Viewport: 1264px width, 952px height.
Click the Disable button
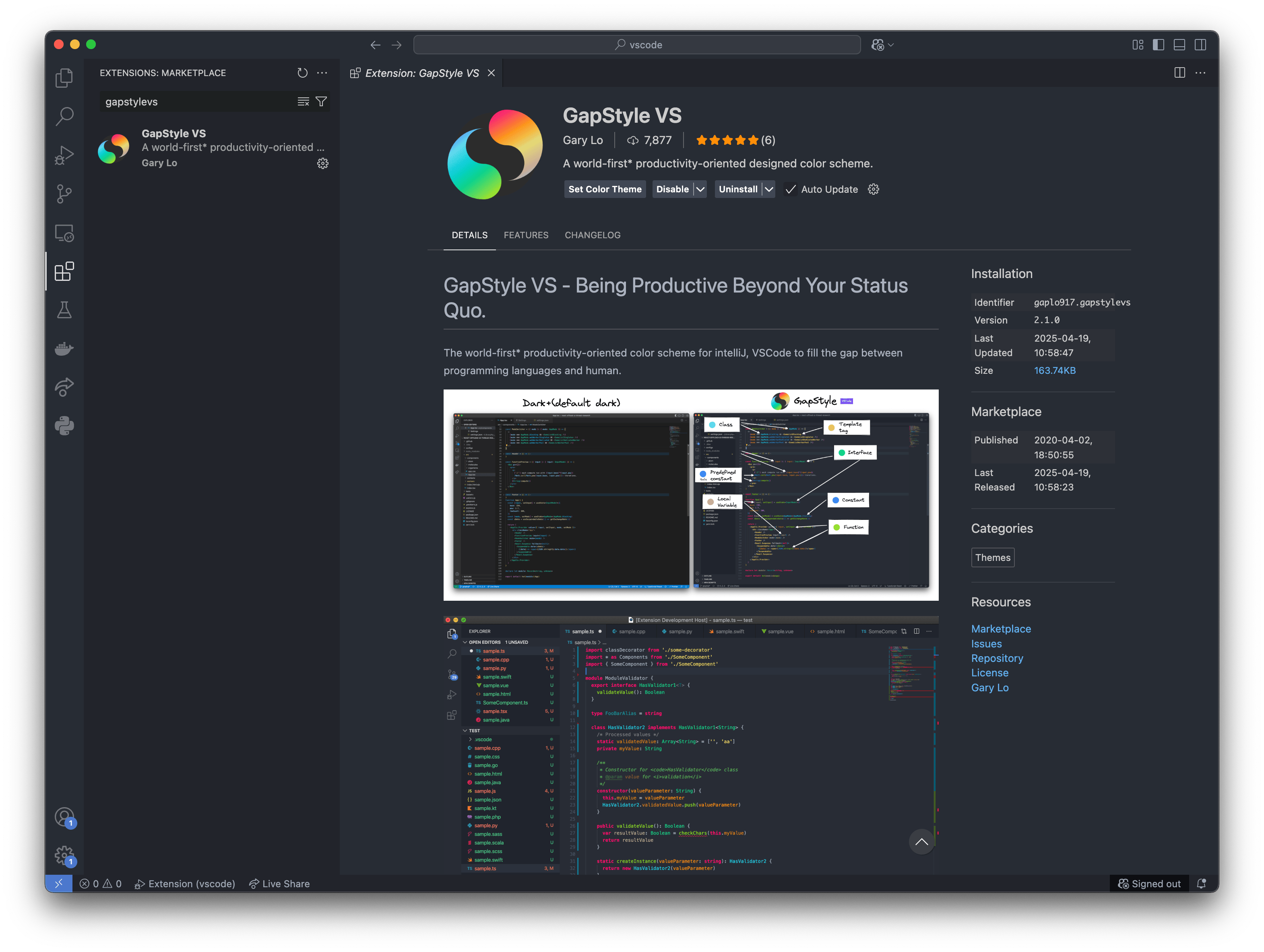click(672, 189)
